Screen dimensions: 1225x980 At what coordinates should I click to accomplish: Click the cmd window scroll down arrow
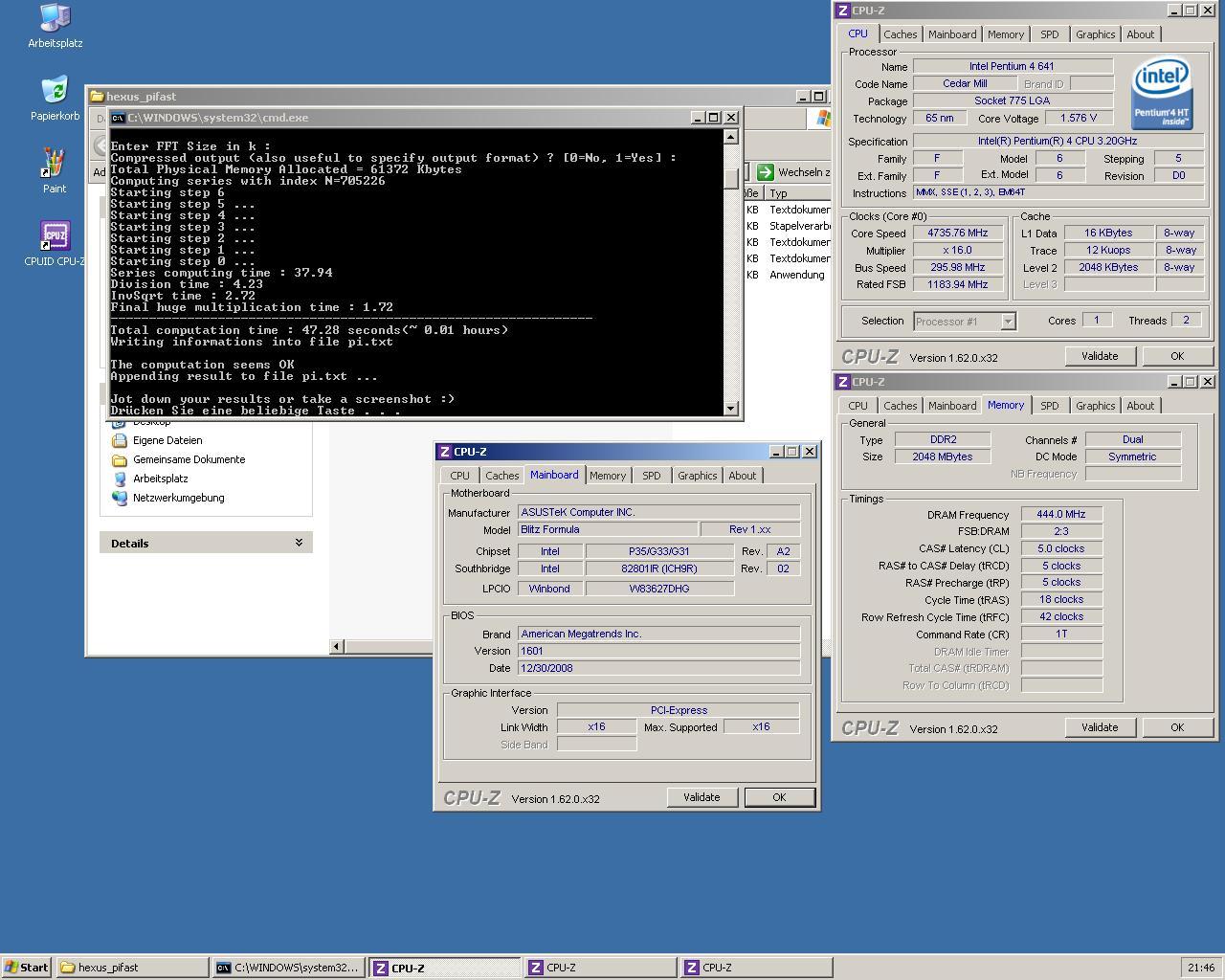[731, 409]
